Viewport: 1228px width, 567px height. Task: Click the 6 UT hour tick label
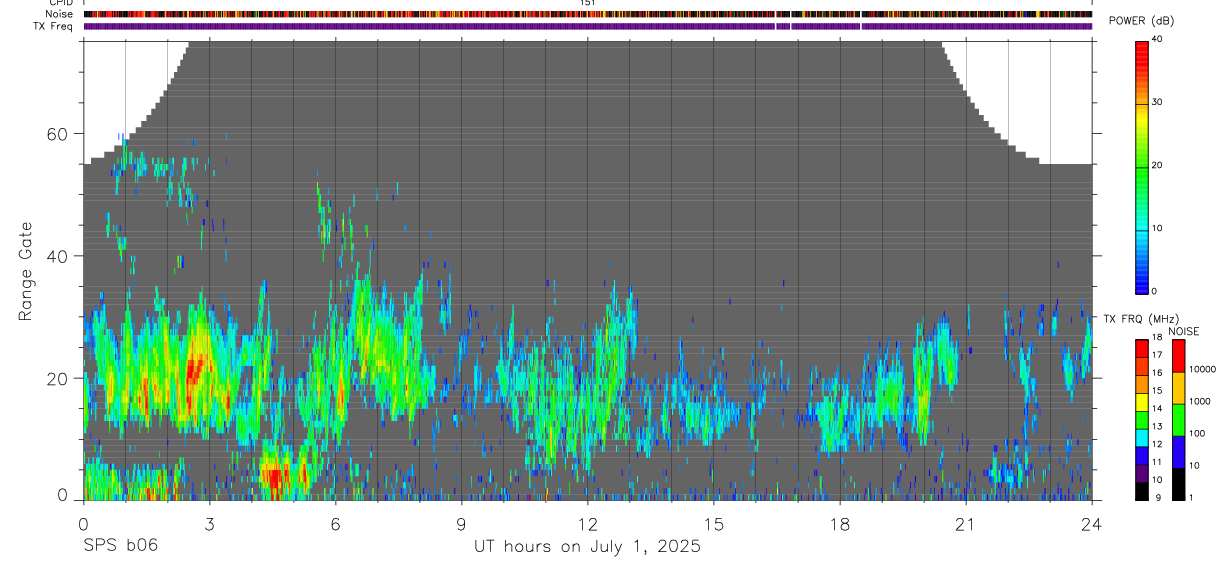[335, 524]
